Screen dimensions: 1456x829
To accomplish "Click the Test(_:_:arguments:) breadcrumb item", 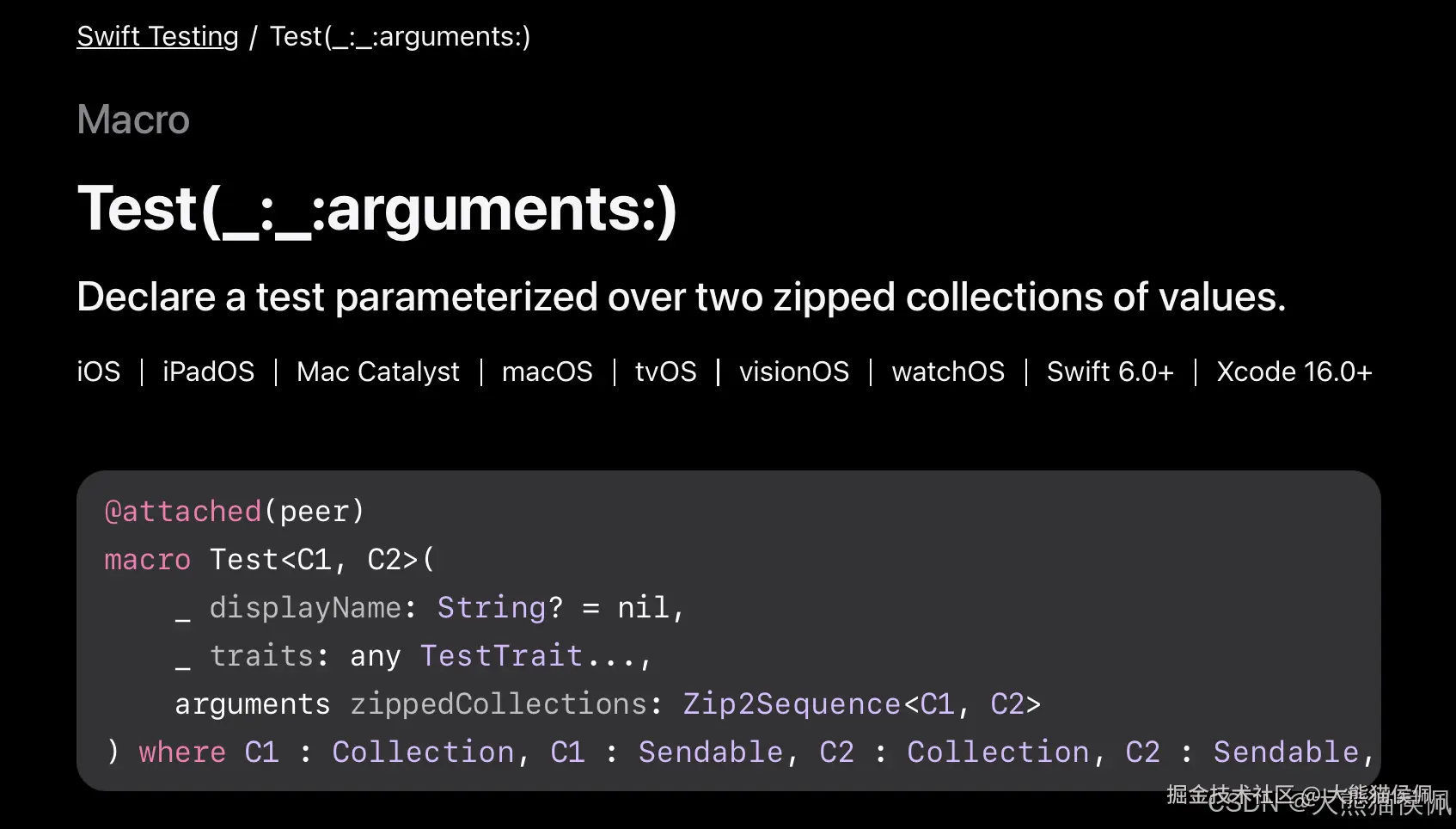I will click(x=400, y=36).
